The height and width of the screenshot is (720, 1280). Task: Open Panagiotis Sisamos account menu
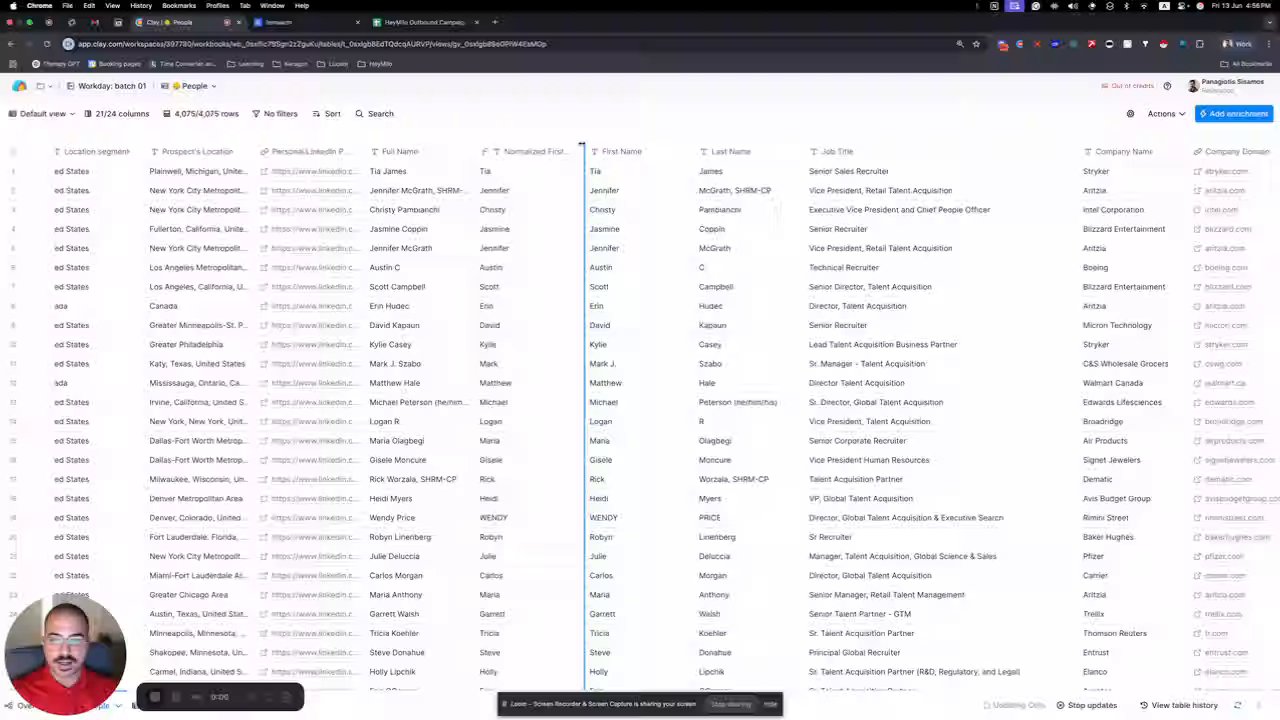tap(1227, 86)
